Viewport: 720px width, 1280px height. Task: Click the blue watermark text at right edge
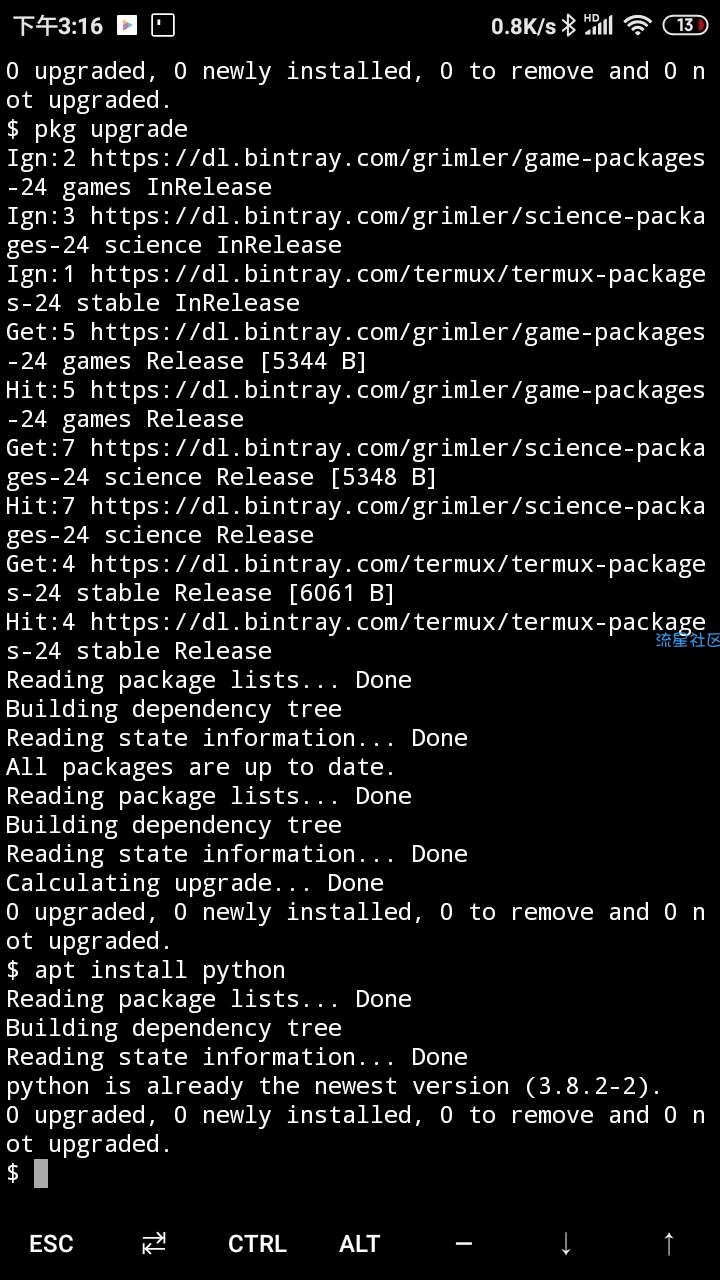pyautogui.click(x=687, y=640)
